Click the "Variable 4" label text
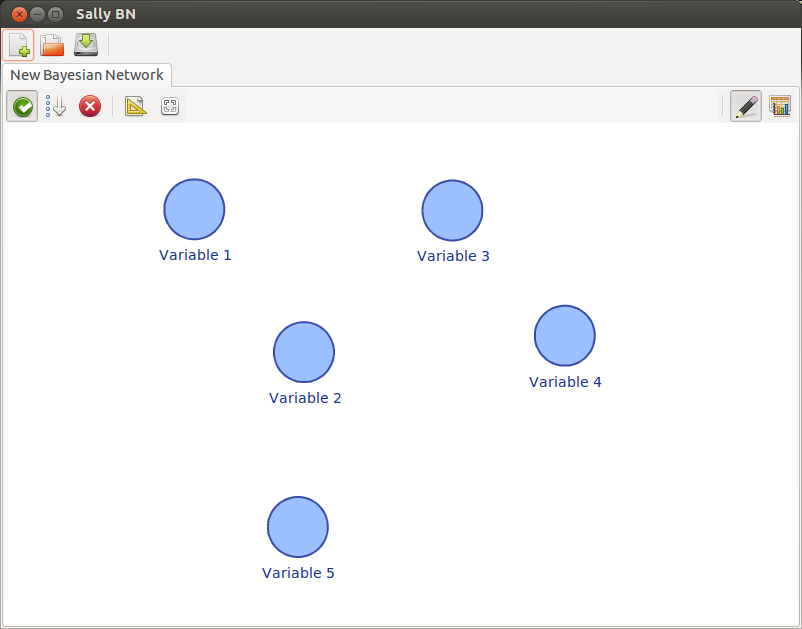 [565, 382]
